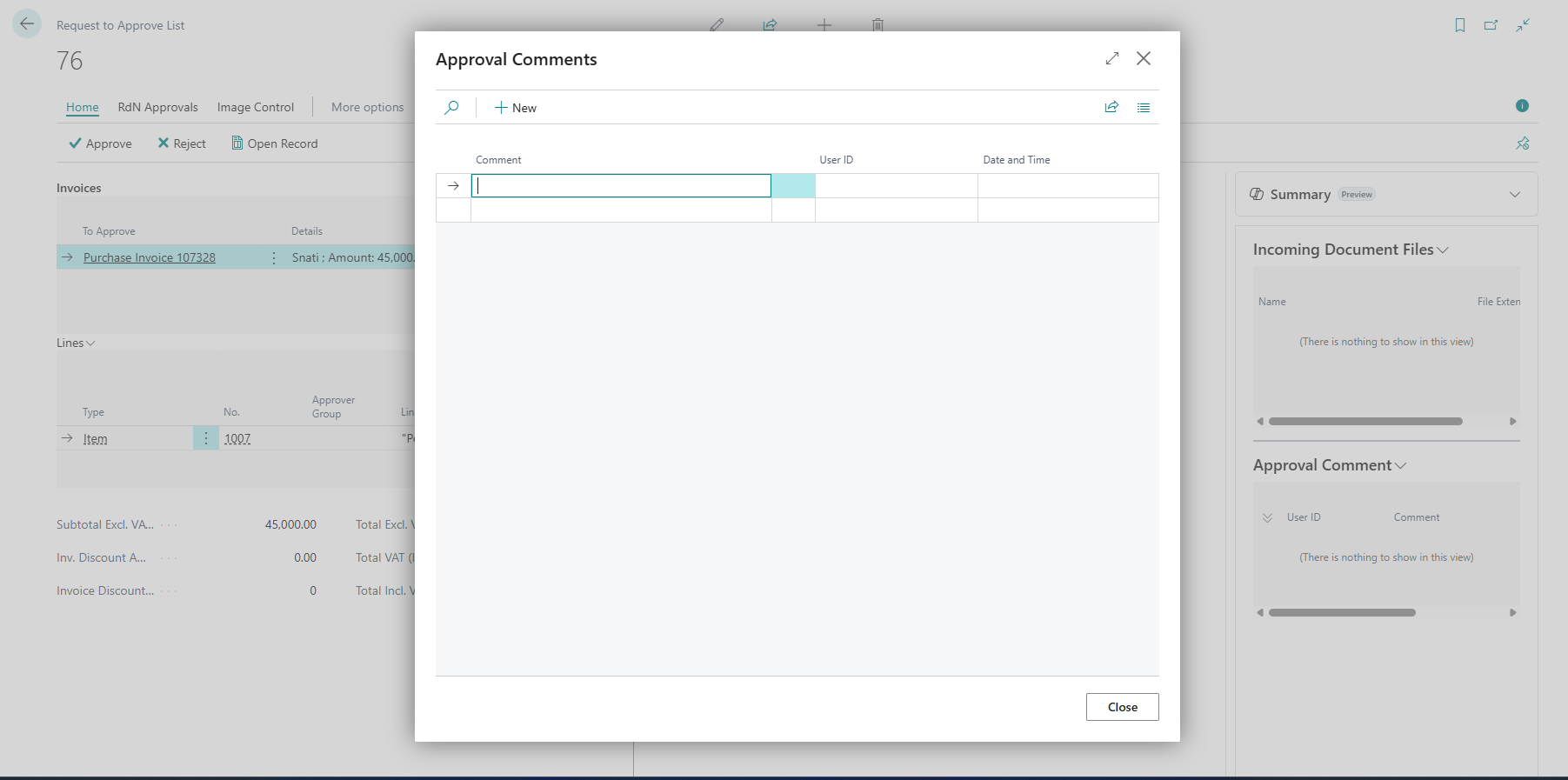The width and height of the screenshot is (1568, 780).
Task: Open the list view options icon in the dialog
Action: (1144, 108)
